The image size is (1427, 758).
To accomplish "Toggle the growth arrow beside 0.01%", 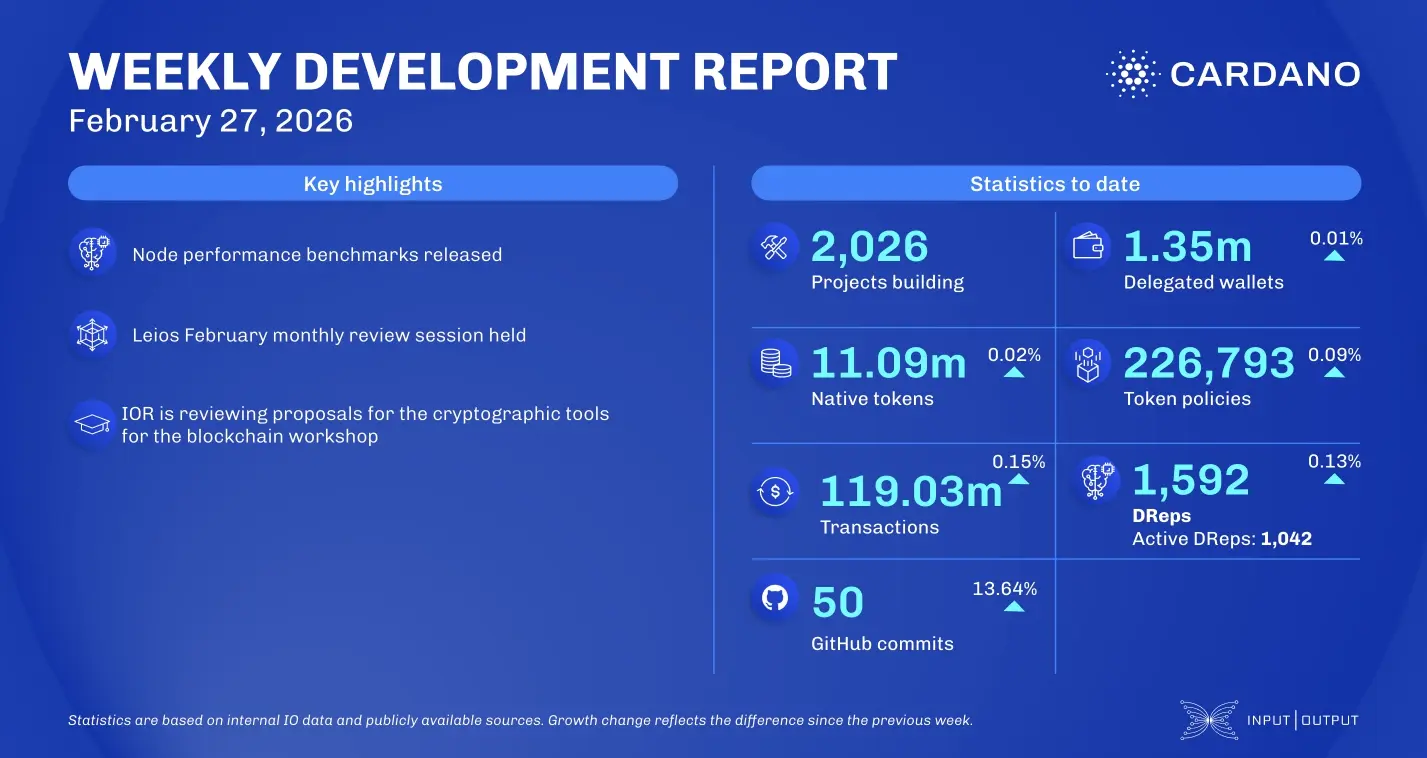I will pyautogui.click(x=1334, y=258).
